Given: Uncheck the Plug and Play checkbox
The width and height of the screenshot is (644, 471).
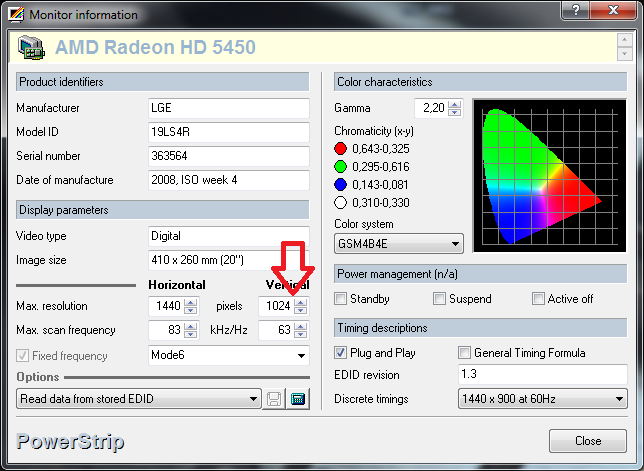Looking at the screenshot, I should (341, 353).
